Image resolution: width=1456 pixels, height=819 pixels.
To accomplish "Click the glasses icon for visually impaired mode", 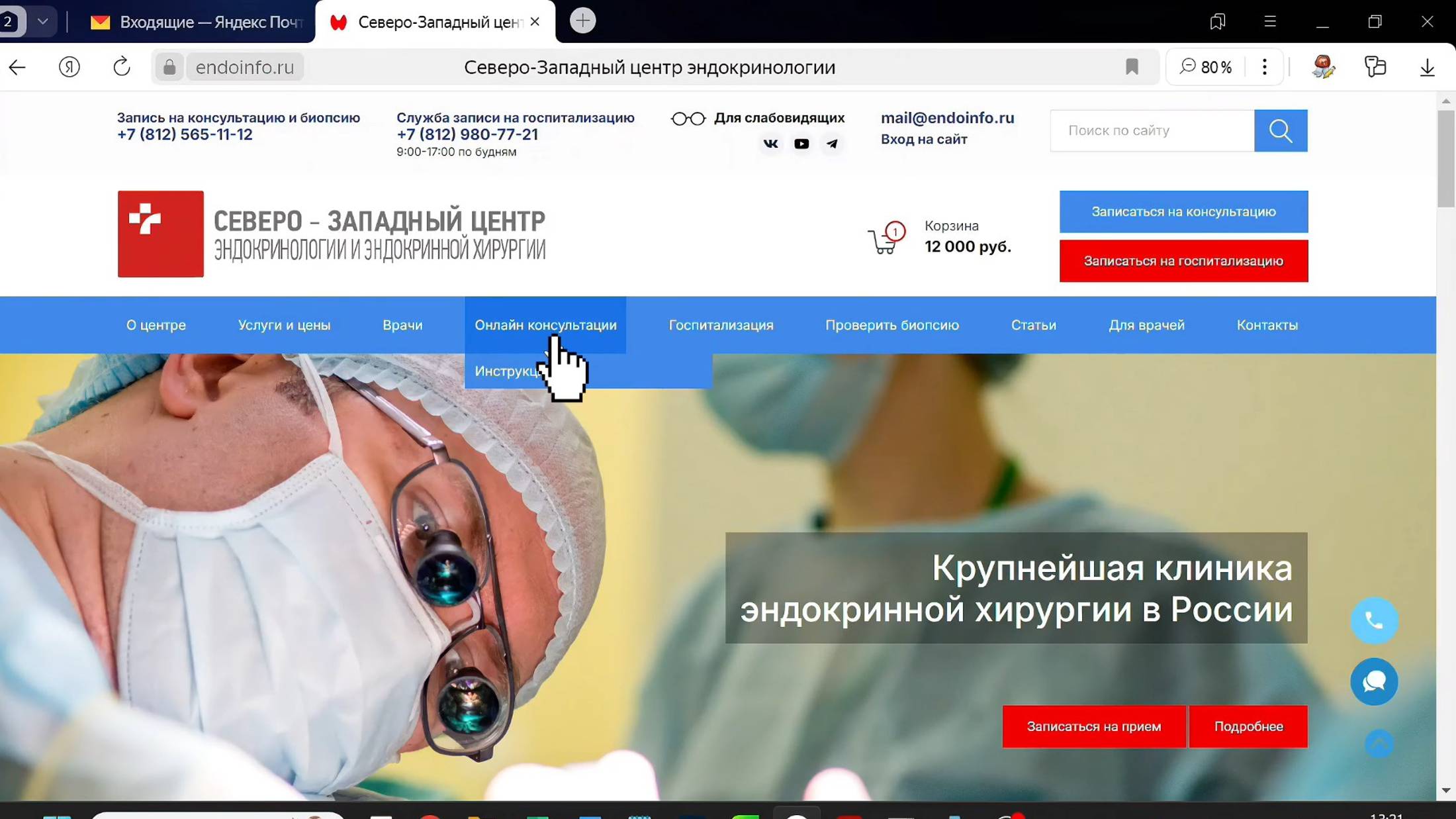I will (688, 118).
